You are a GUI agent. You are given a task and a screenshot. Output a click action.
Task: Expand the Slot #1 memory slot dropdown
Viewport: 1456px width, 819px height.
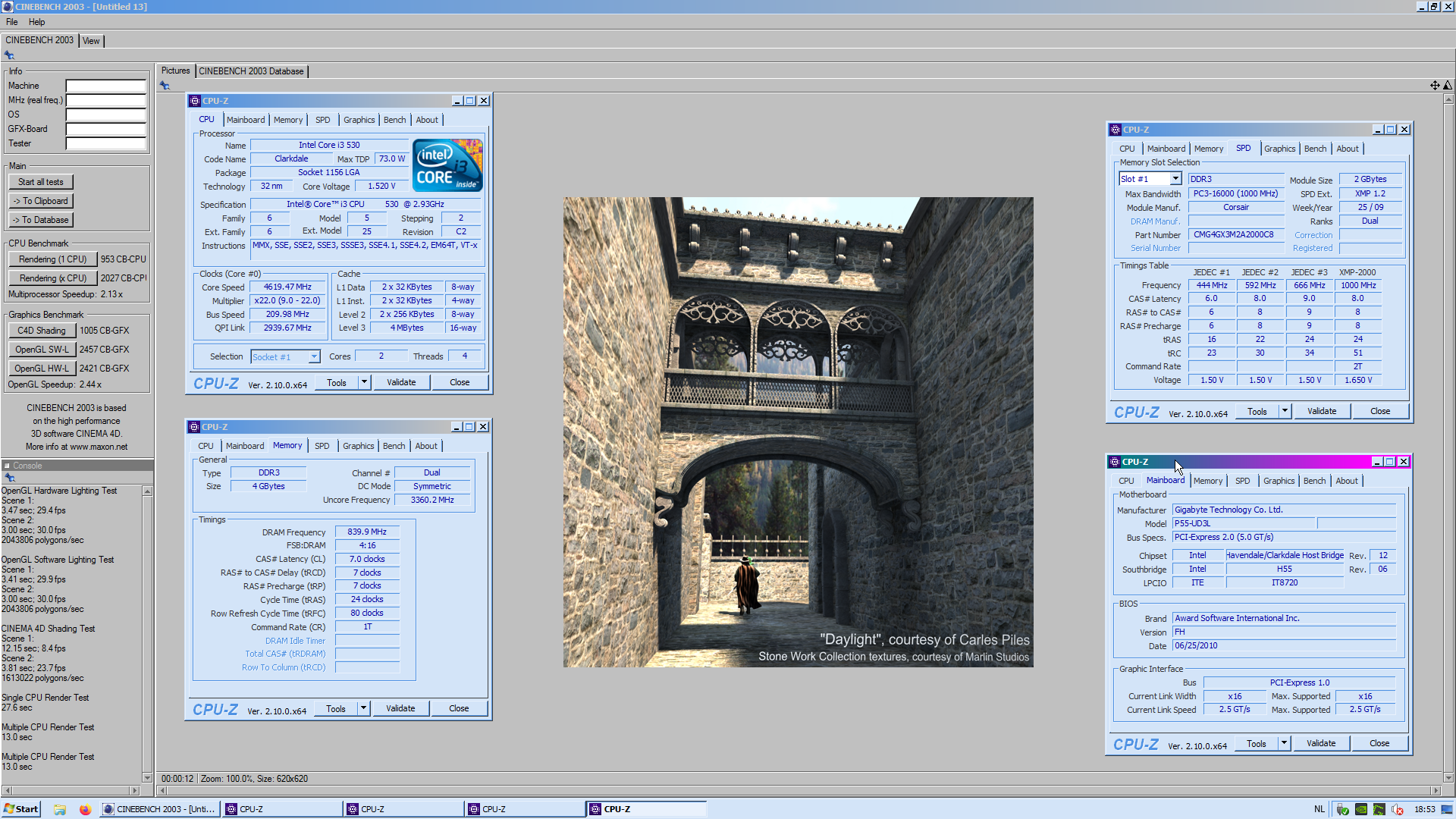pos(1175,179)
